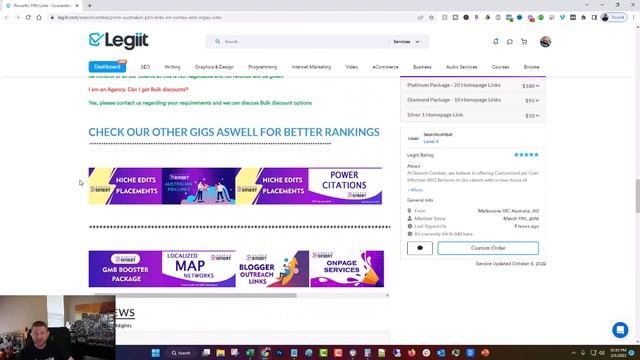The image size is (640, 360).
Task: Open the searchcombat seller name link
Action: tap(438, 134)
